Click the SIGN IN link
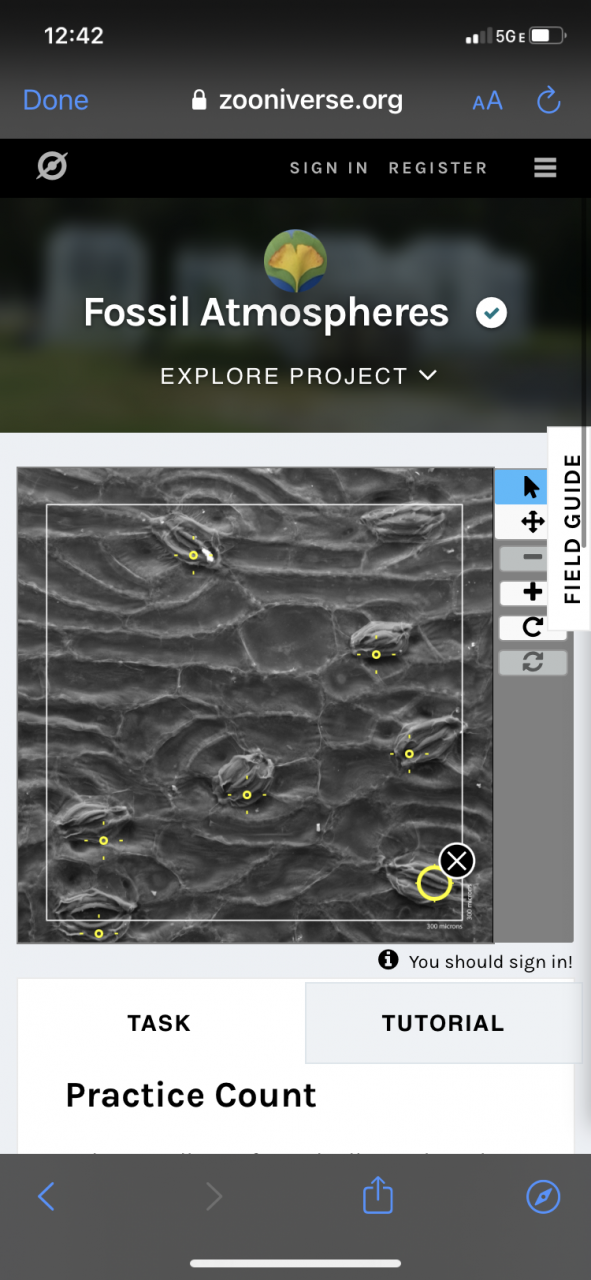The width and height of the screenshot is (591, 1280). 329,168
